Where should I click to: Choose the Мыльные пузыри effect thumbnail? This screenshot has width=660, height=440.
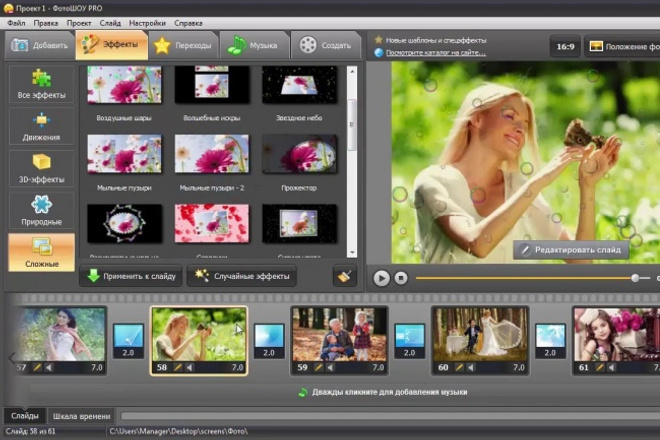click(x=124, y=154)
